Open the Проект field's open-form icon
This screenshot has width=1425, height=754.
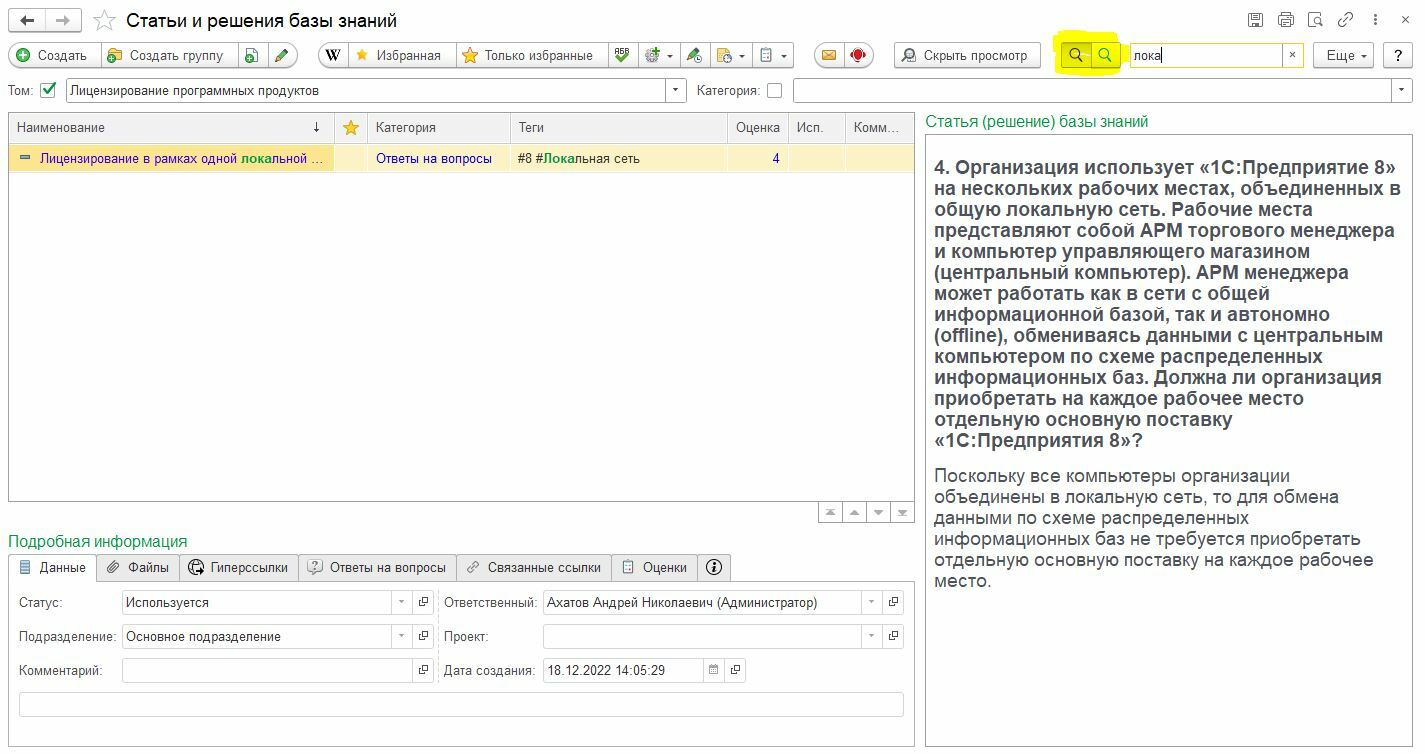click(893, 636)
